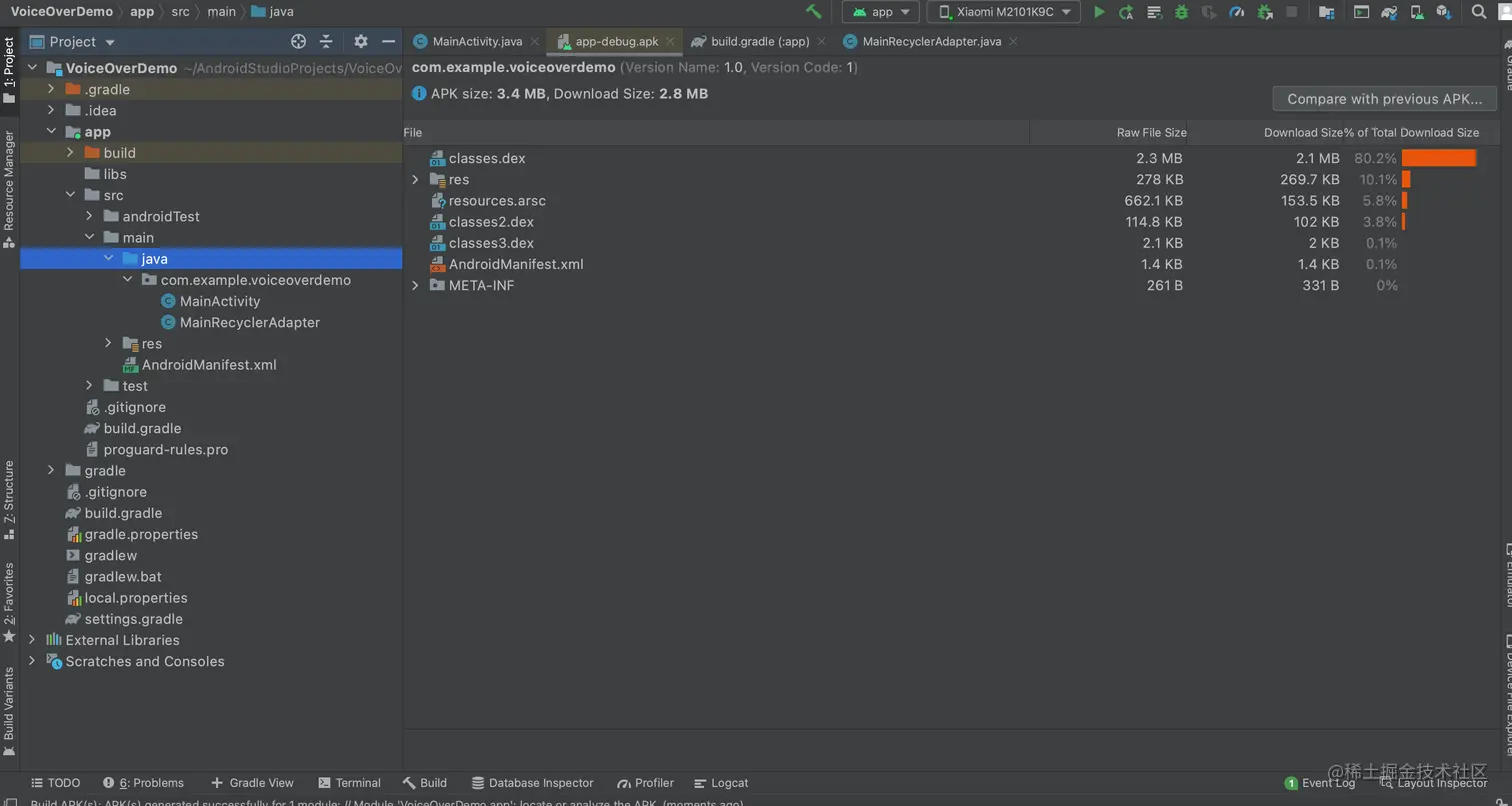
Task: Open the TODO tool window
Action: point(56,783)
